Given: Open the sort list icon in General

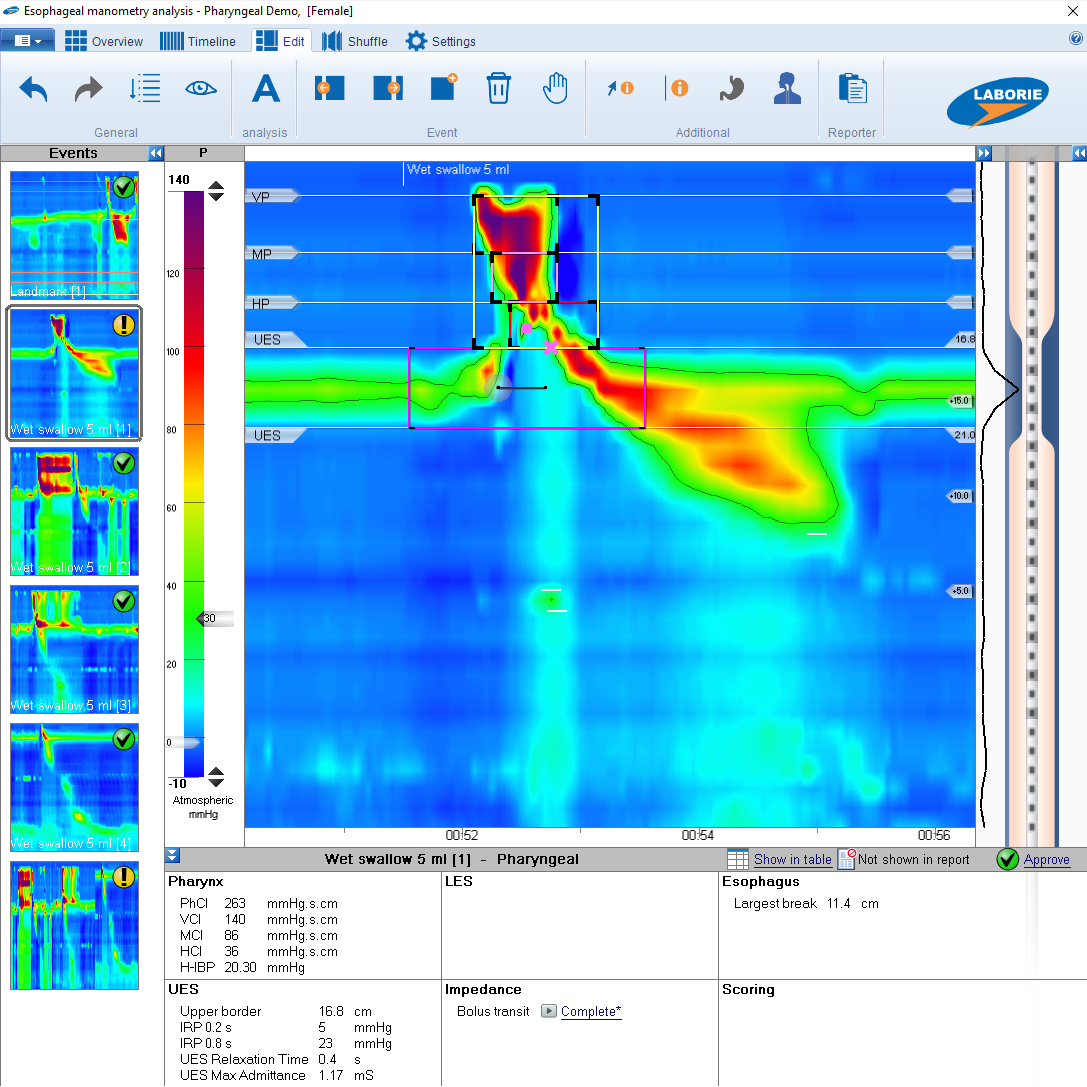Looking at the screenshot, I should 144,89.
